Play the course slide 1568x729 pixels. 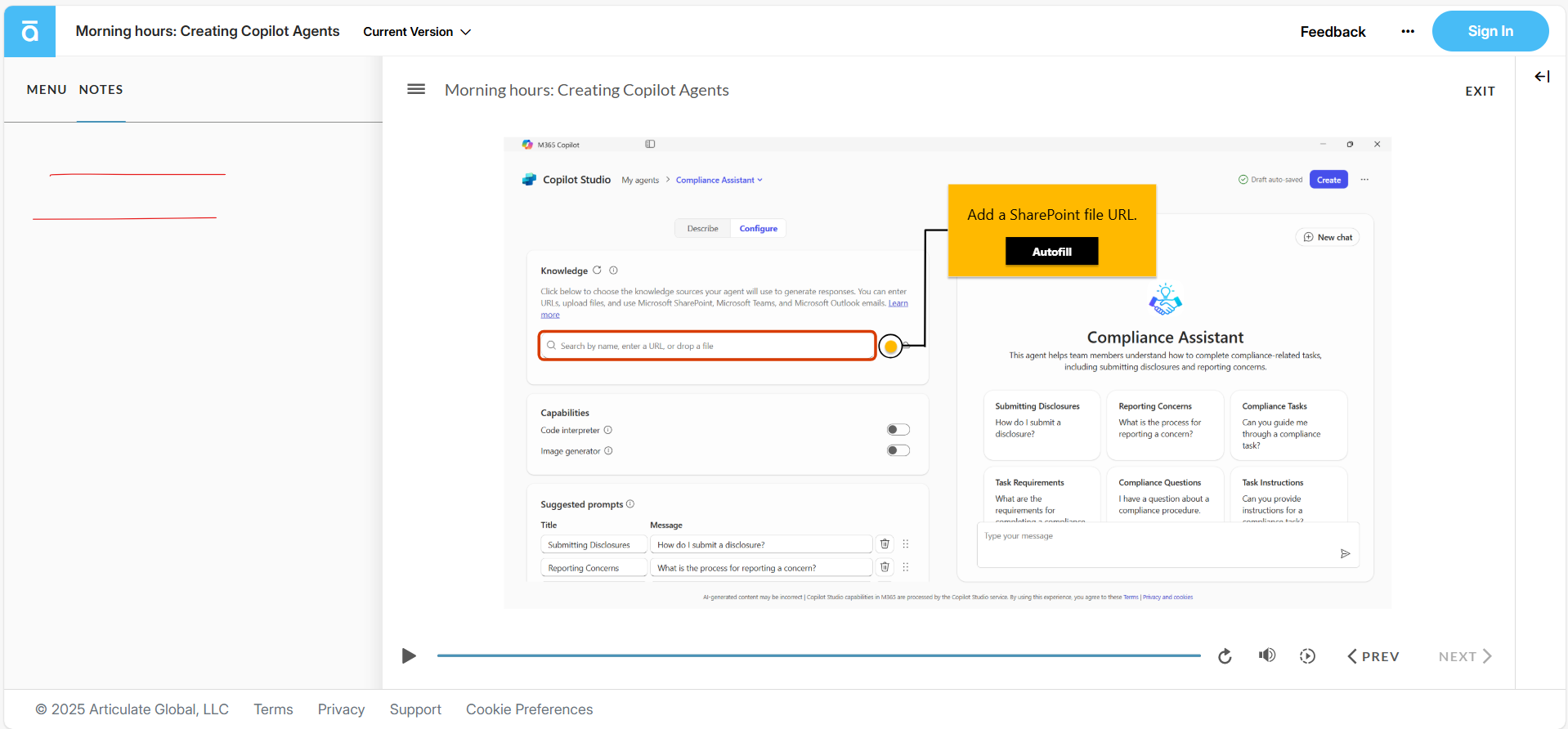(x=409, y=655)
